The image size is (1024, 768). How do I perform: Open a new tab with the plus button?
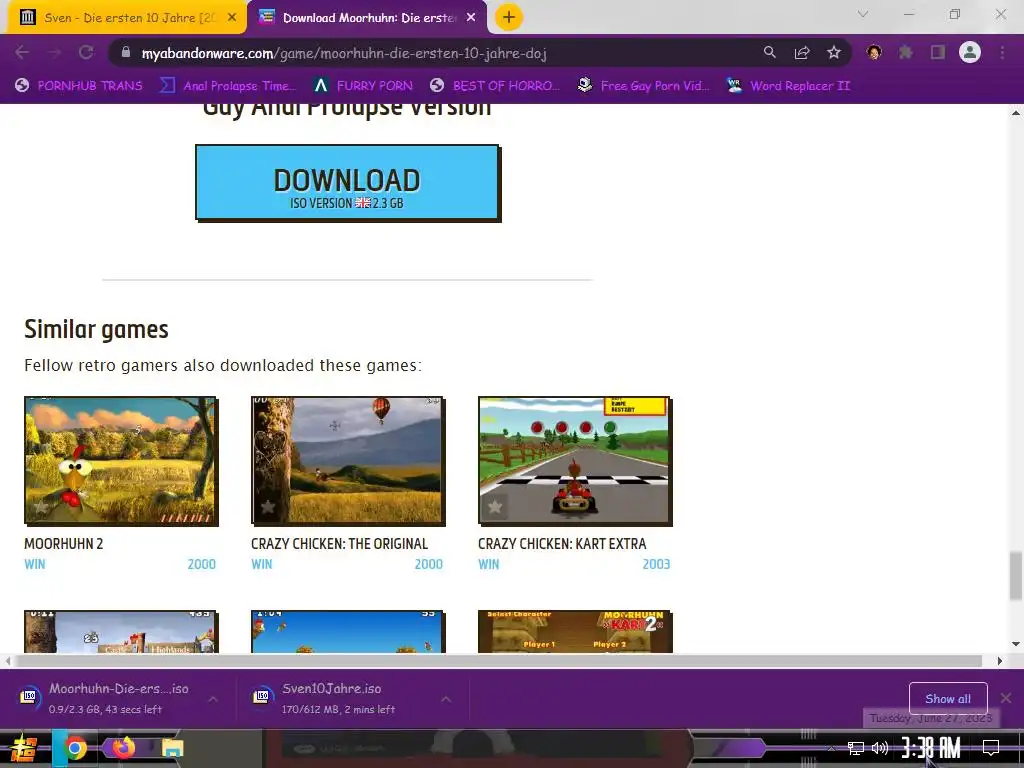509,17
